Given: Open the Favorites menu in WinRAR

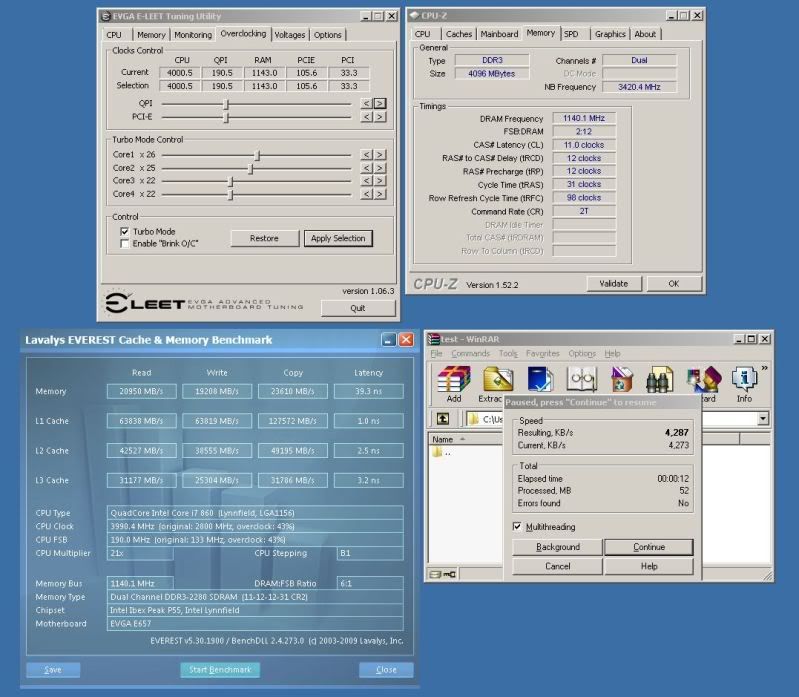Looking at the screenshot, I should (543, 354).
